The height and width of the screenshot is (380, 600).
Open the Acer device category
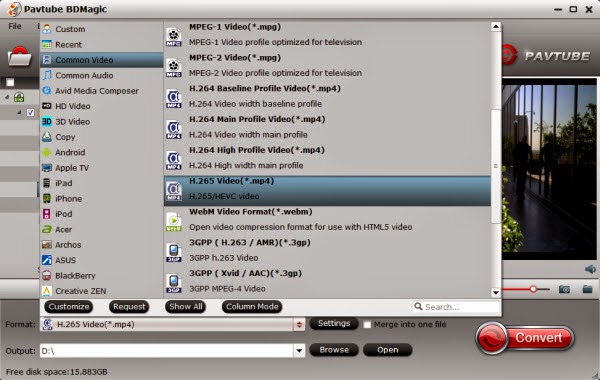coord(101,229)
